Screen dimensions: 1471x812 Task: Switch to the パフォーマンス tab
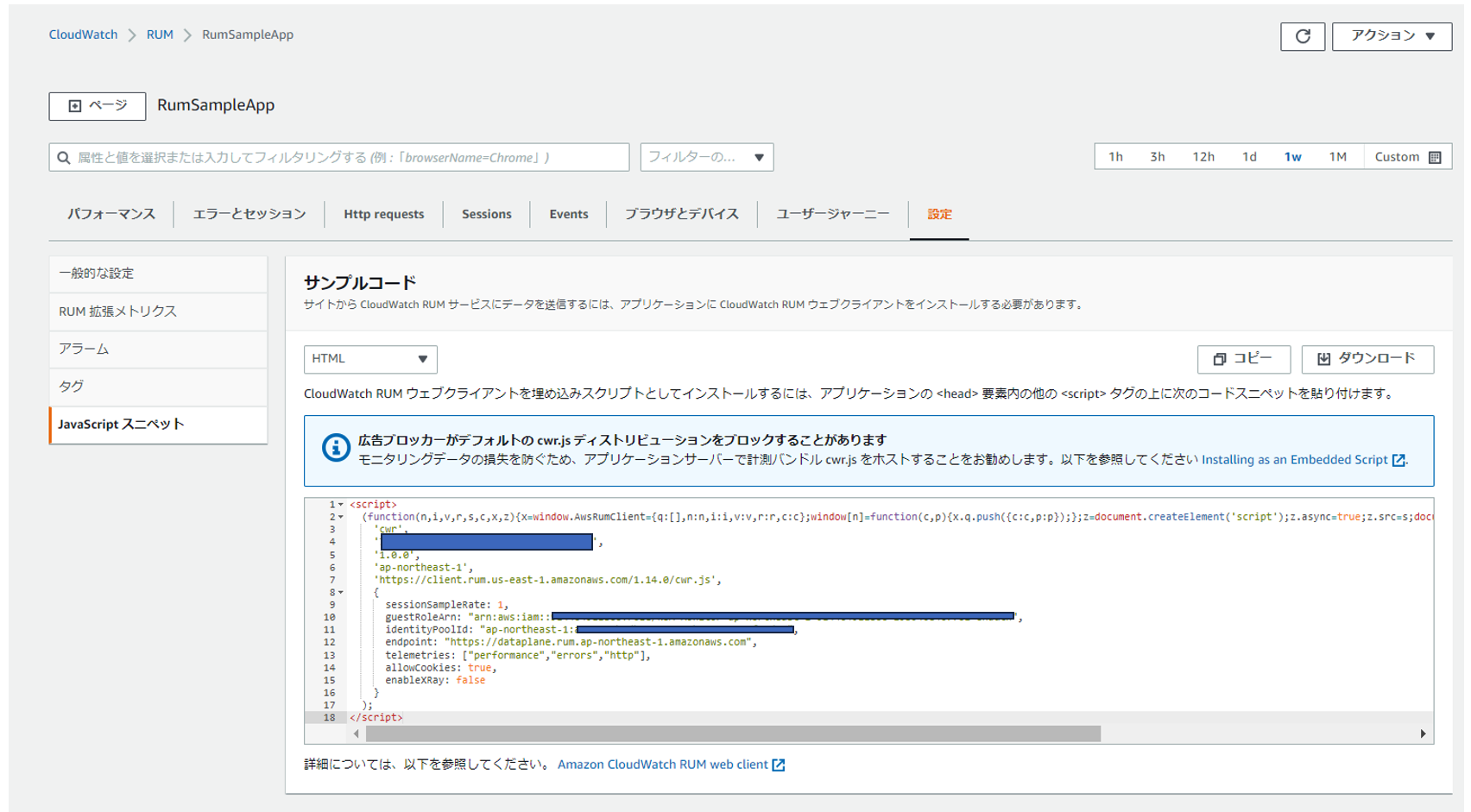point(111,214)
